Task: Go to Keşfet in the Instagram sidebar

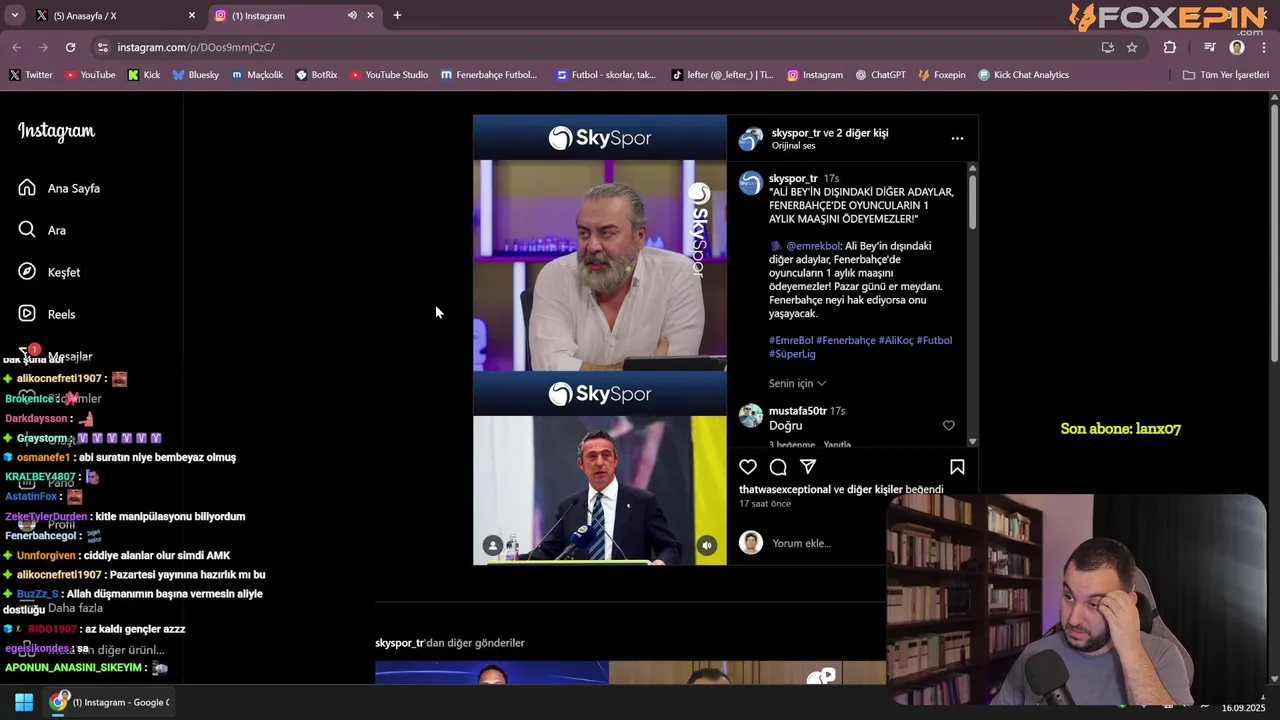Action: [x=49, y=272]
